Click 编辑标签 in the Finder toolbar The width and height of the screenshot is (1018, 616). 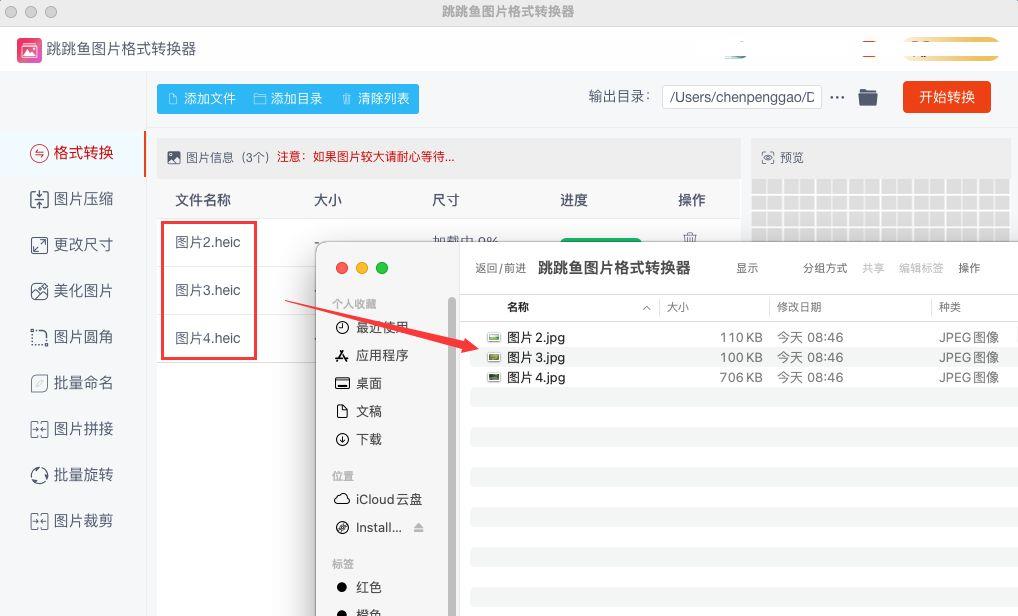[x=921, y=267]
